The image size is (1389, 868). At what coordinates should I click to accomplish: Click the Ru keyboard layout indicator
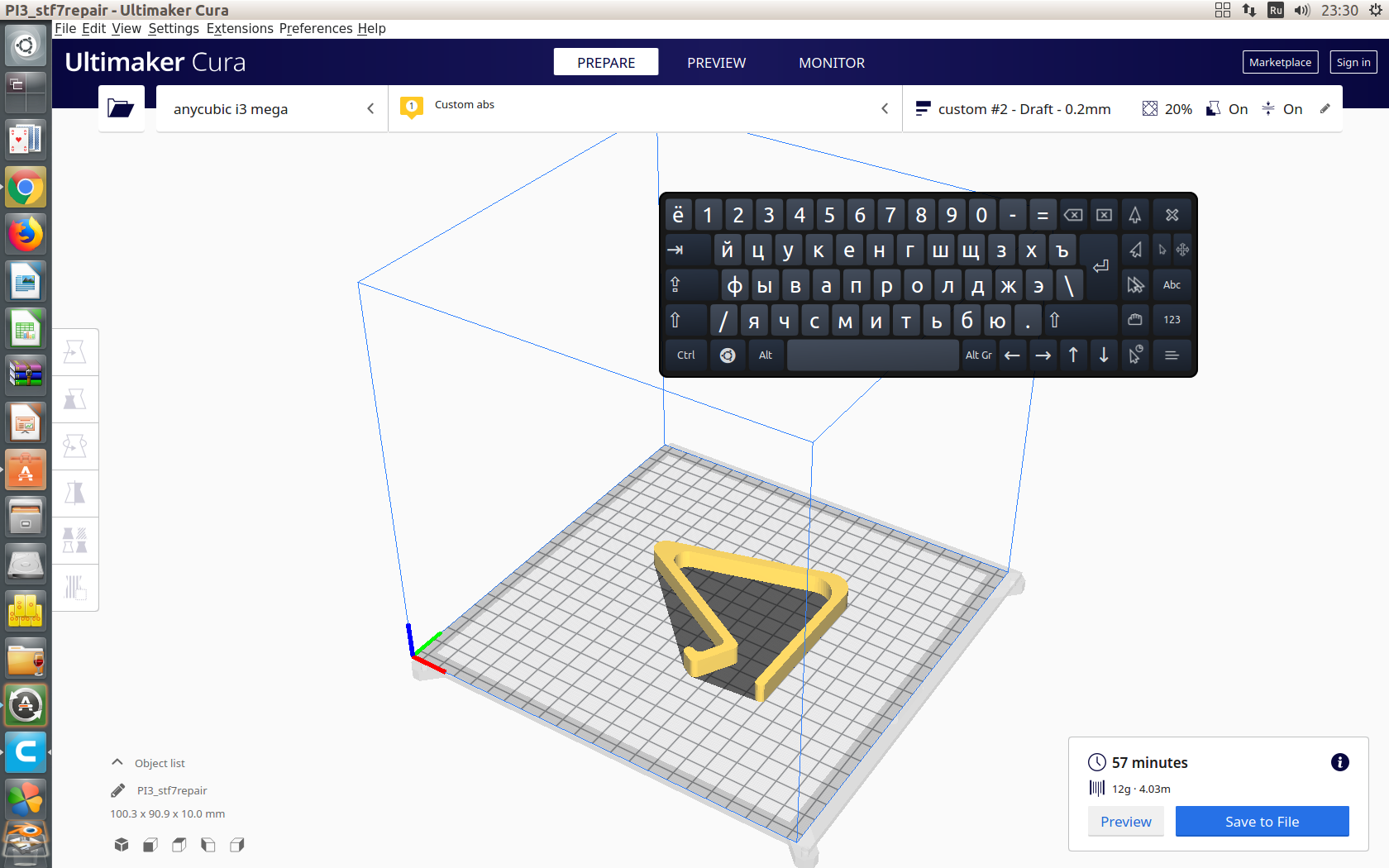click(x=1276, y=10)
